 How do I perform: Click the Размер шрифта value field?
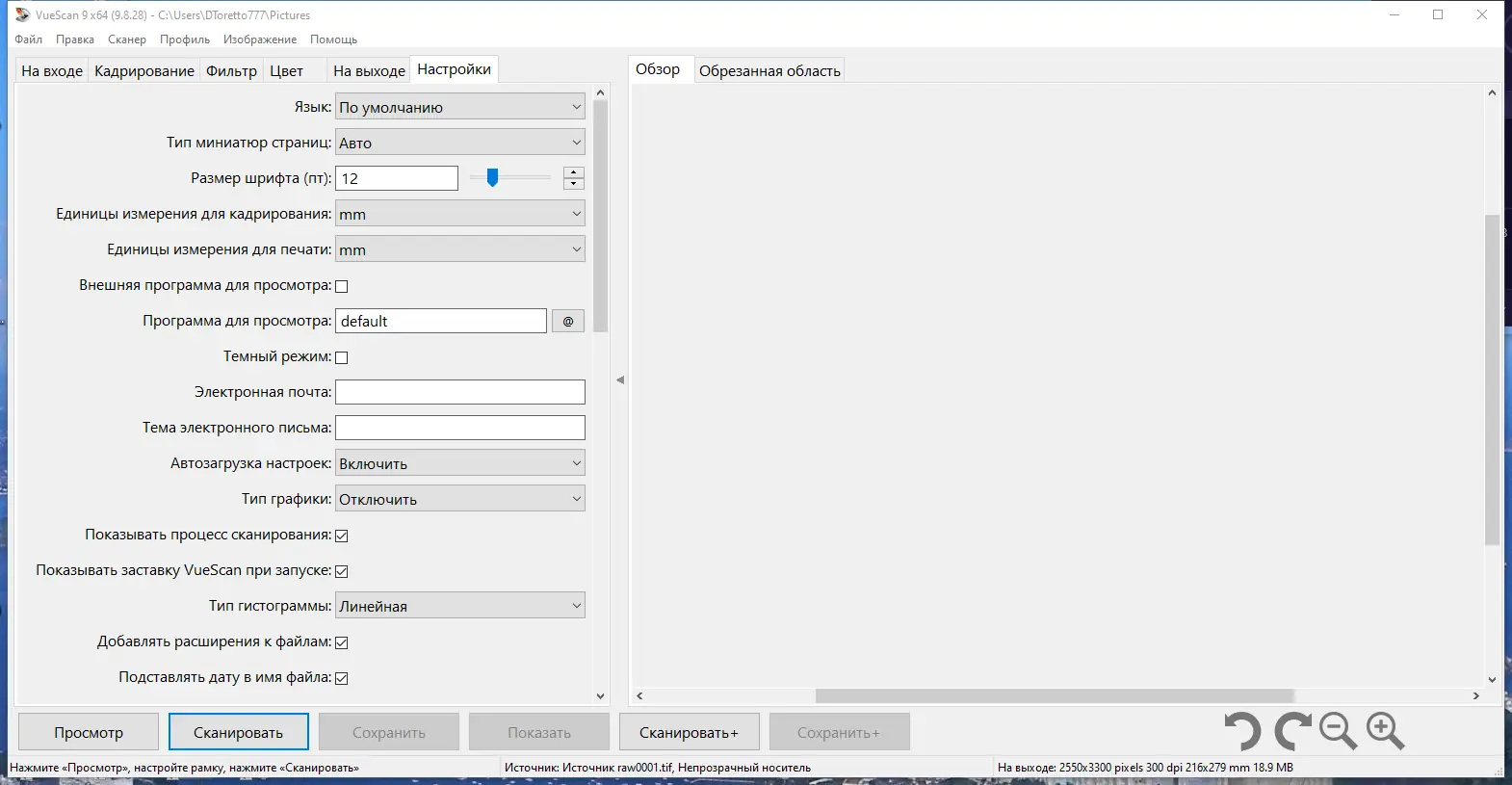(x=397, y=178)
